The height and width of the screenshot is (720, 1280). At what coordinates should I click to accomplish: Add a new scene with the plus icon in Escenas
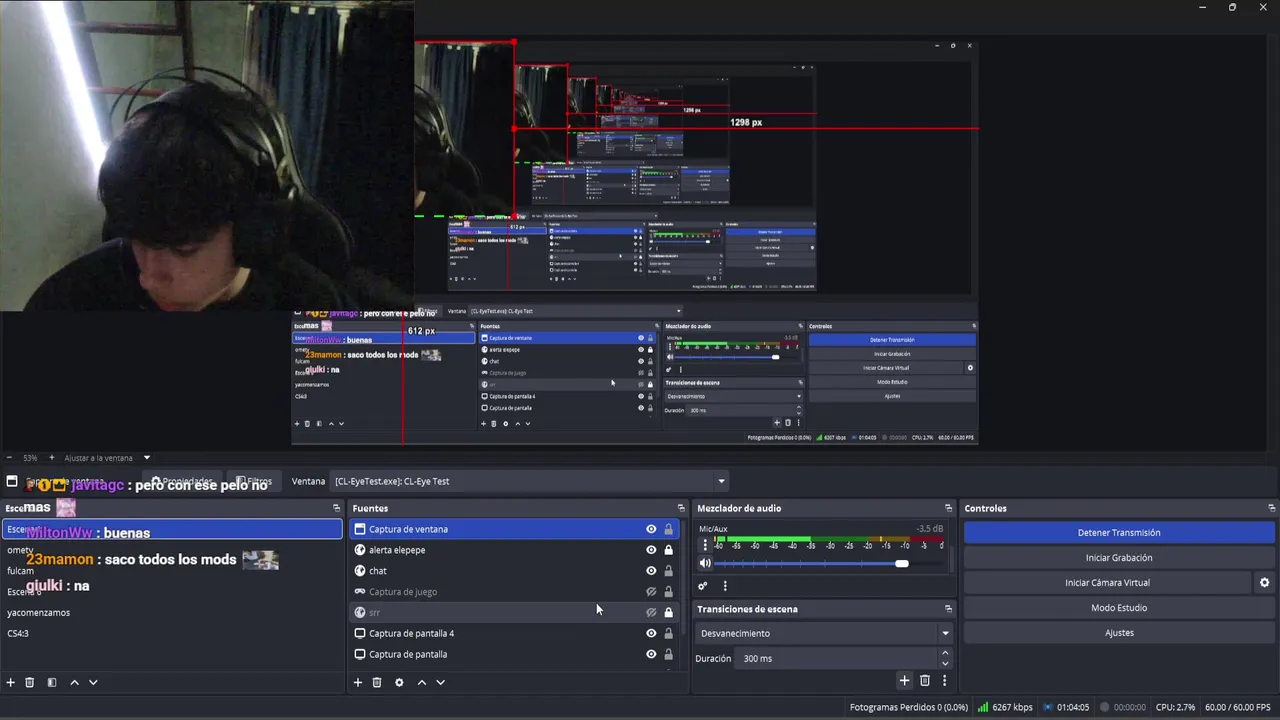pyautogui.click(x=10, y=682)
